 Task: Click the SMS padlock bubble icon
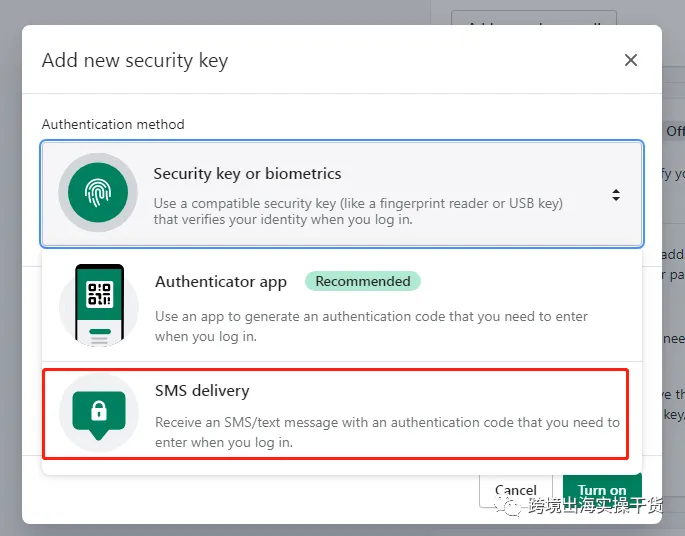99,412
